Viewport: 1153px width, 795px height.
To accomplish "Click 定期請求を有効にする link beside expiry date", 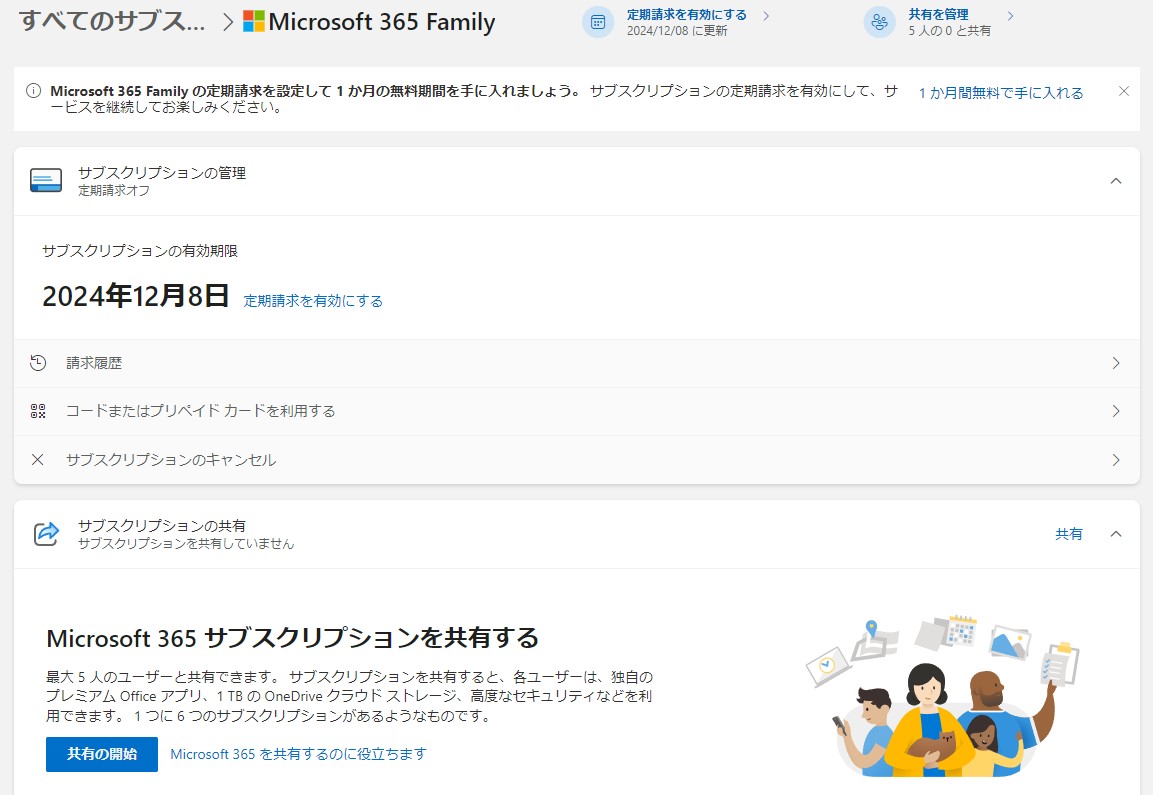I will (x=313, y=301).
